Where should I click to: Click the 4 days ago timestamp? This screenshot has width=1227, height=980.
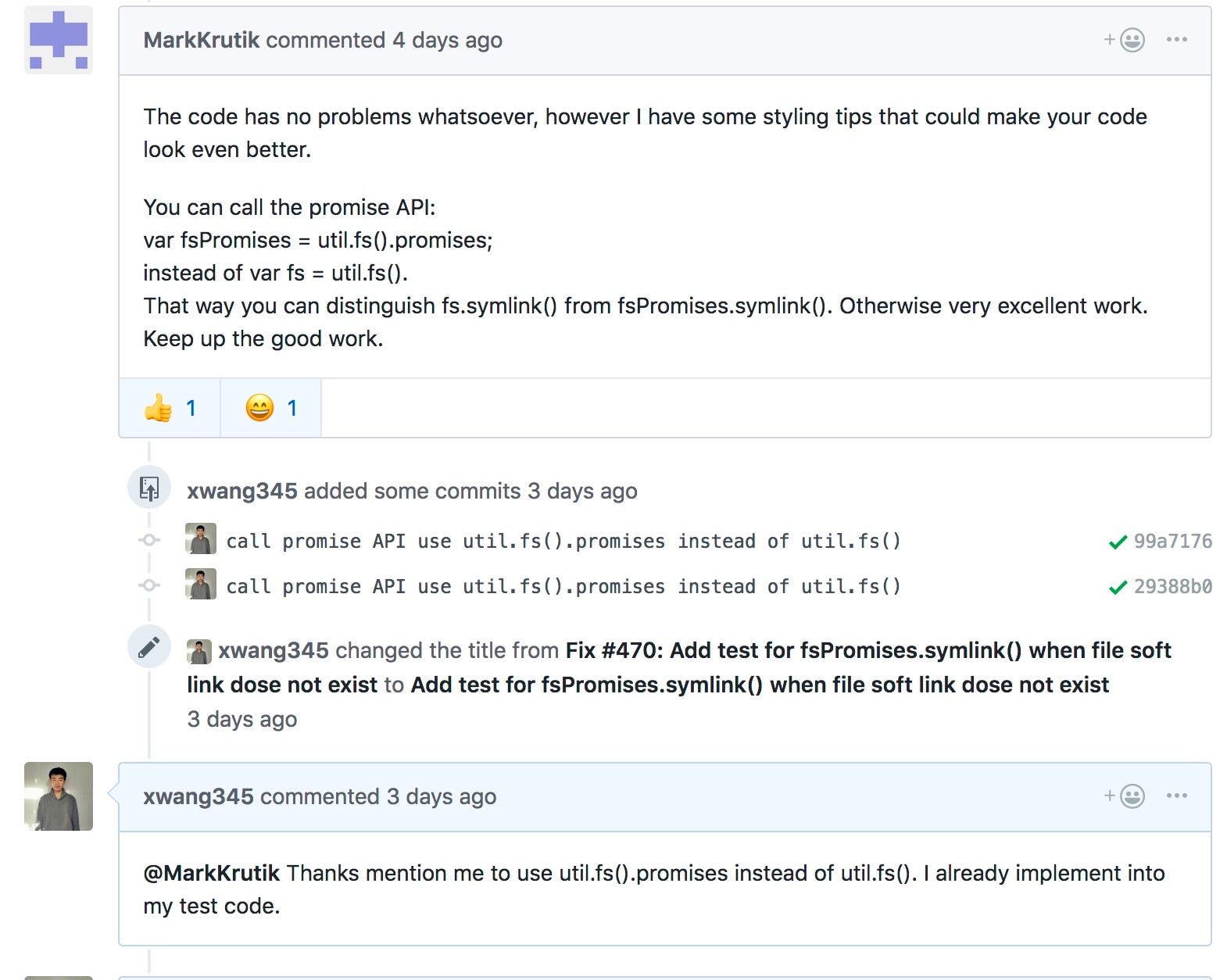[x=447, y=41]
